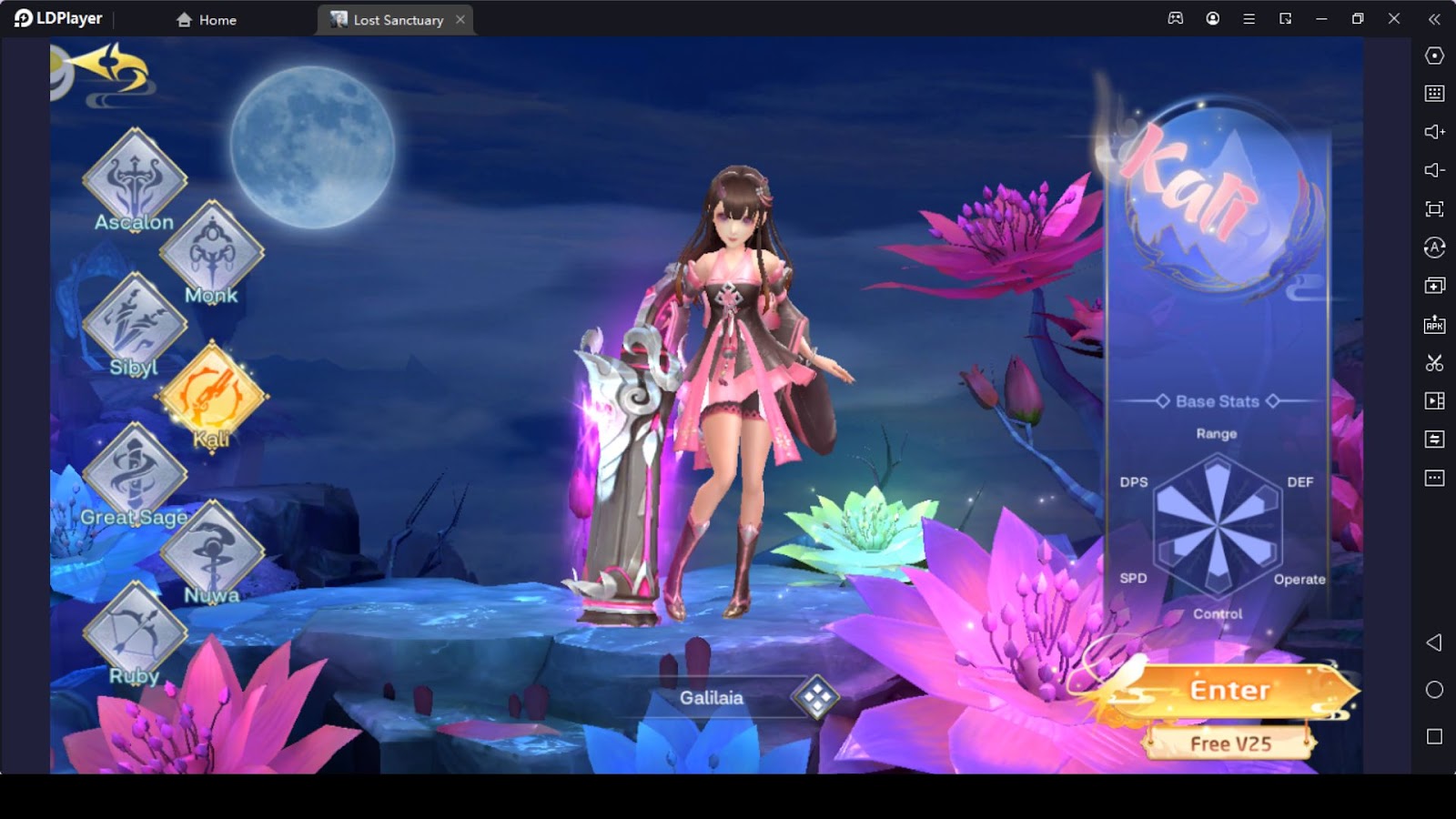This screenshot has width=1456, height=819.
Task: Click the Free V25 banner
Action: (1229, 743)
